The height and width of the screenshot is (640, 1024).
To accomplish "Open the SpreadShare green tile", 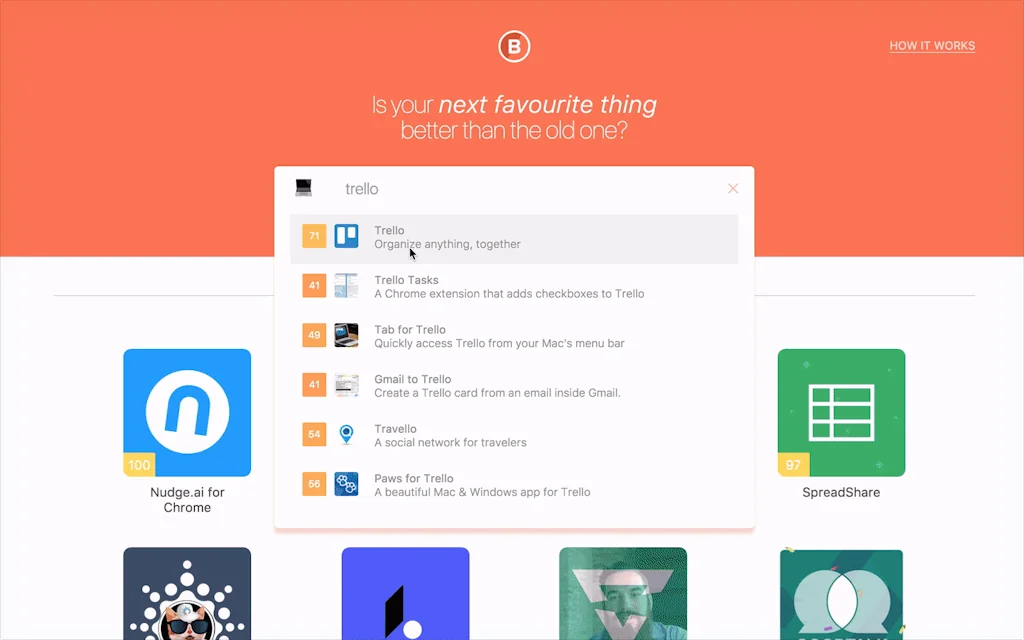I will pos(841,413).
